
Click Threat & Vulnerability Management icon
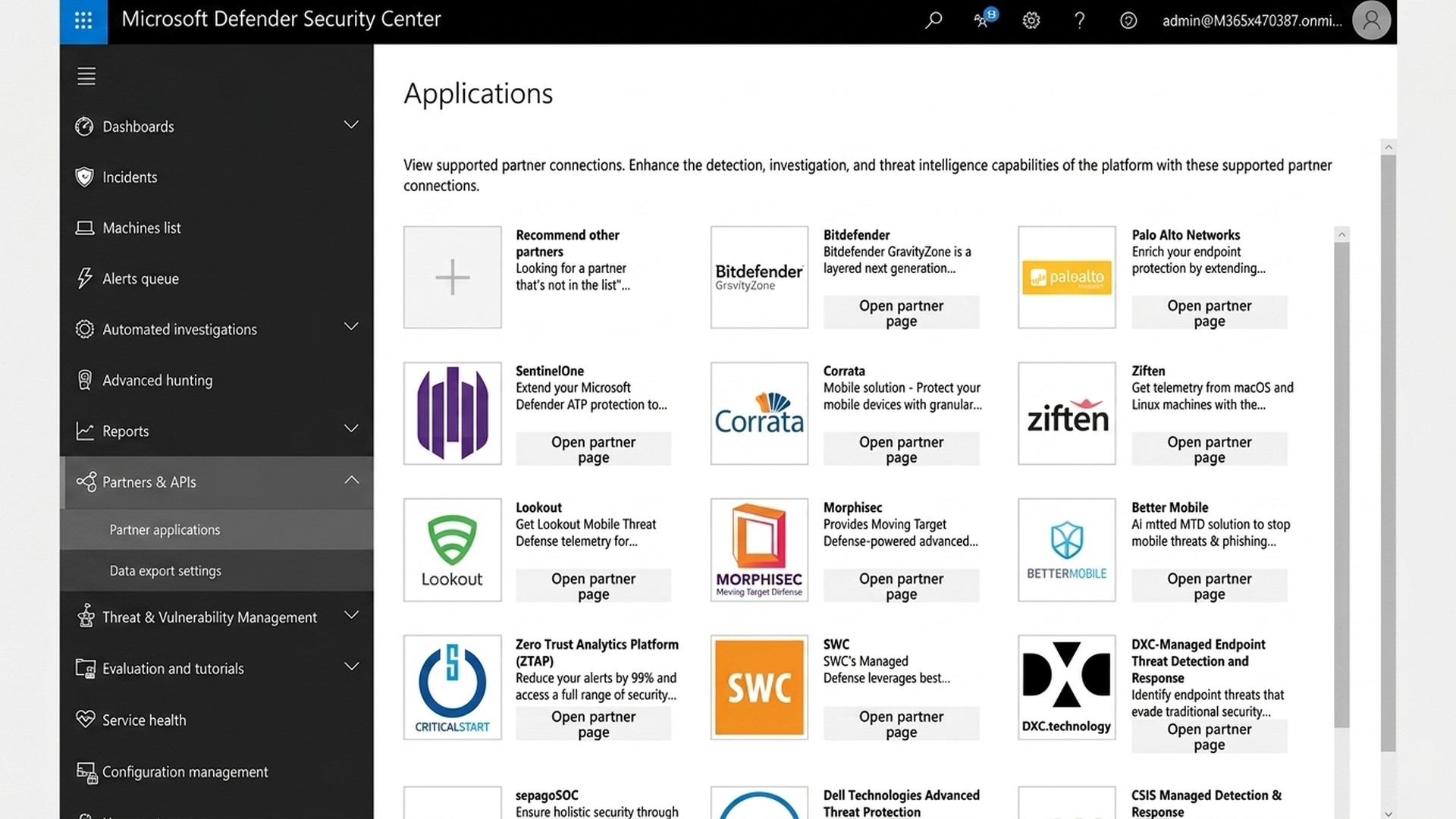(x=86, y=616)
